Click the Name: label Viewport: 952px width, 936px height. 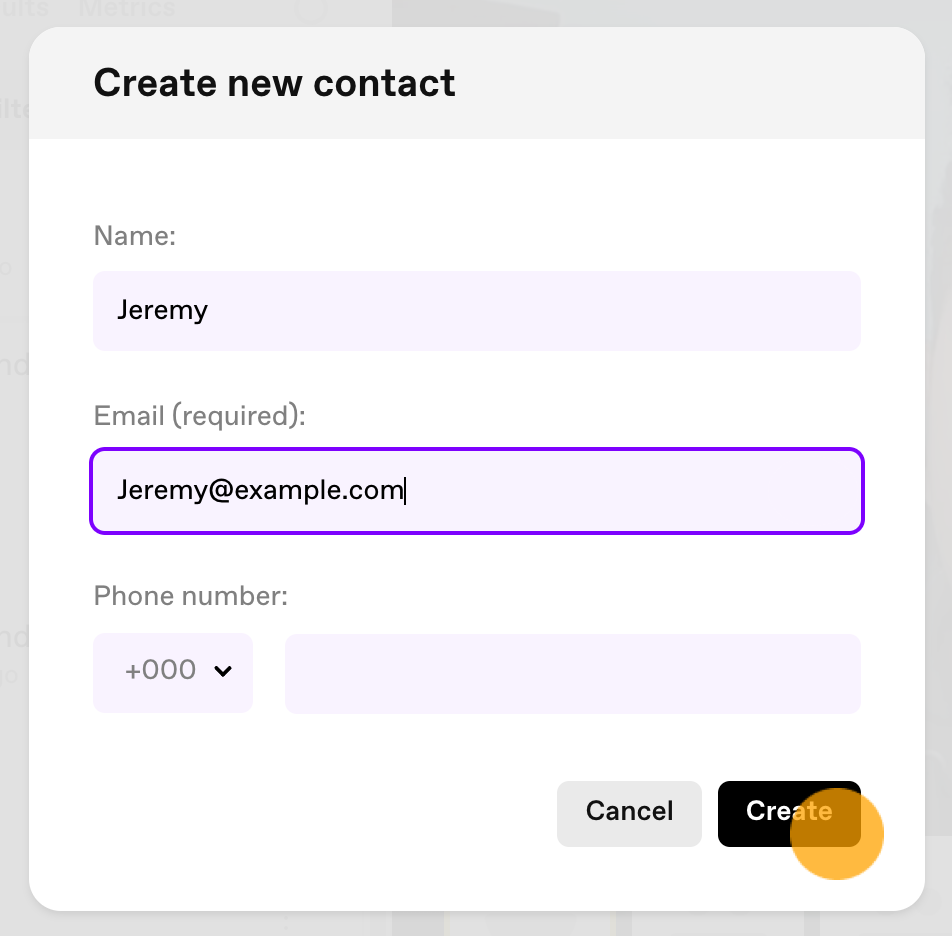click(135, 236)
